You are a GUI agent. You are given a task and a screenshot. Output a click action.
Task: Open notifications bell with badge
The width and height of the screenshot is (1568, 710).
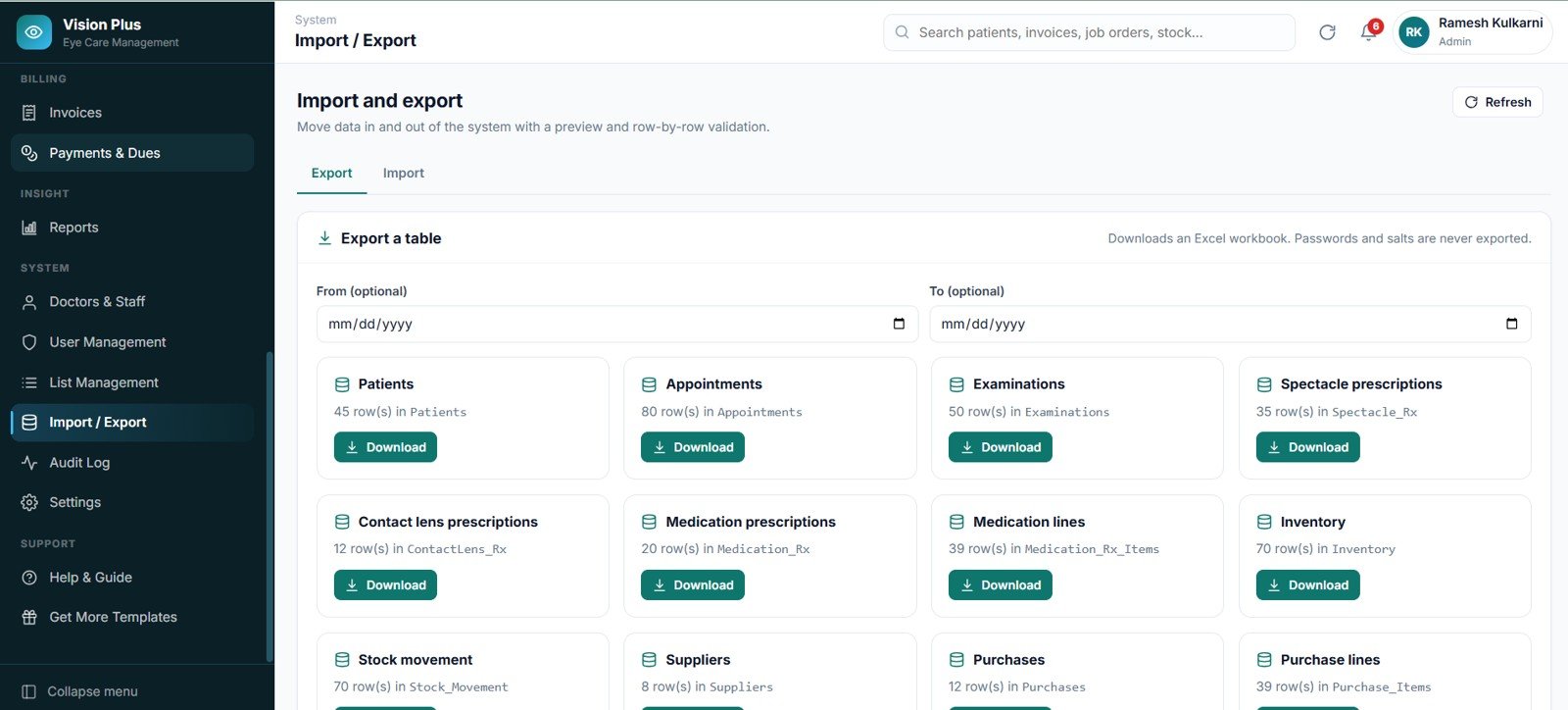tap(1369, 32)
